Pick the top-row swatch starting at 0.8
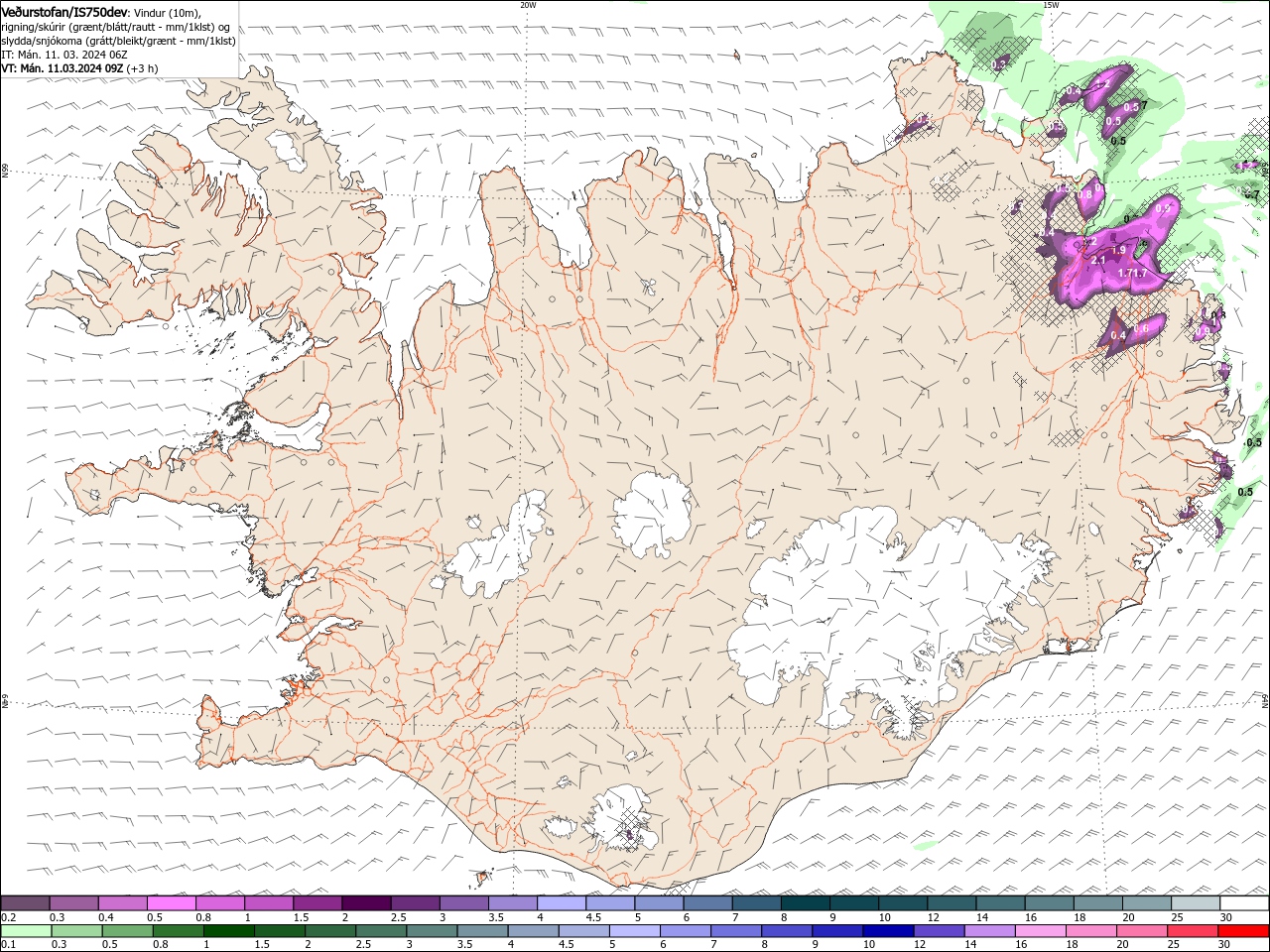1270x952 pixels. tap(219, 903)
